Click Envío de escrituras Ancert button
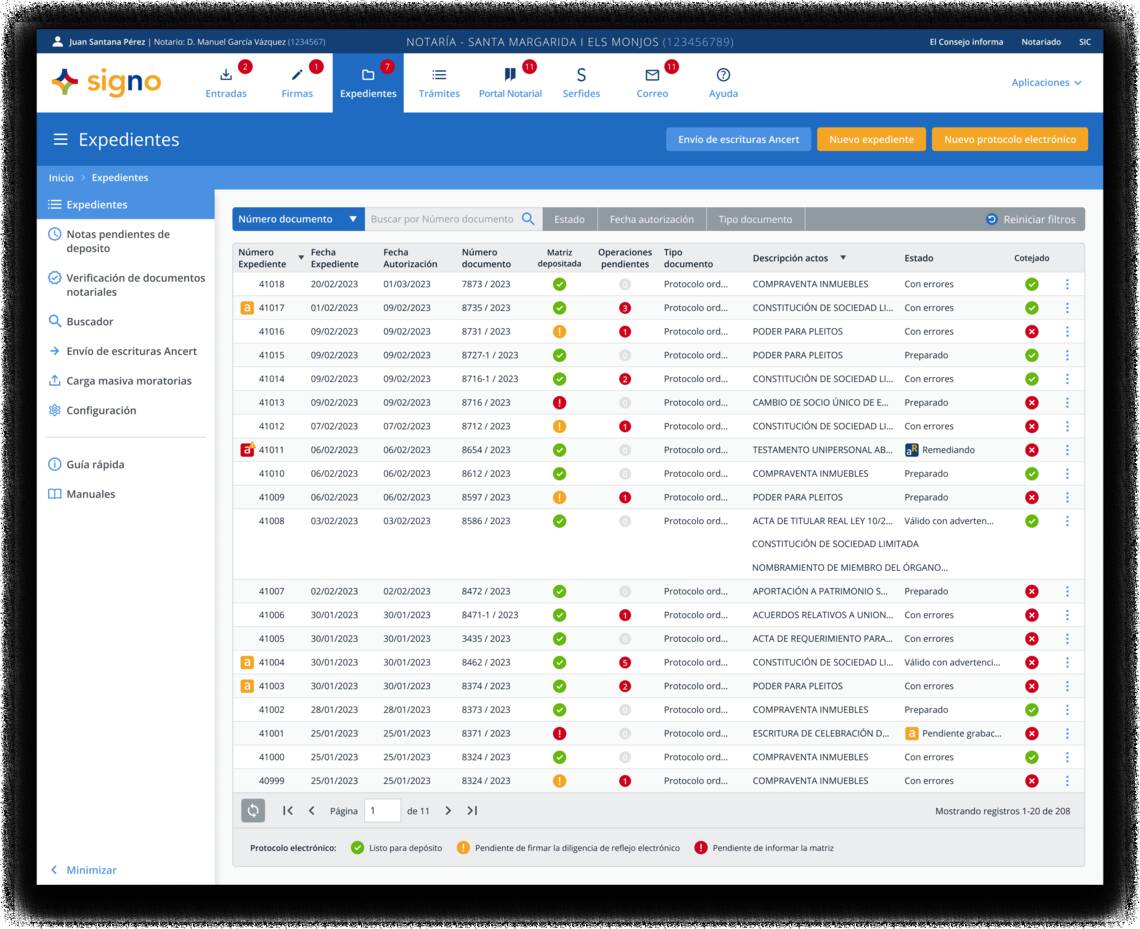Screen dimensions: 1140x929 738,140
